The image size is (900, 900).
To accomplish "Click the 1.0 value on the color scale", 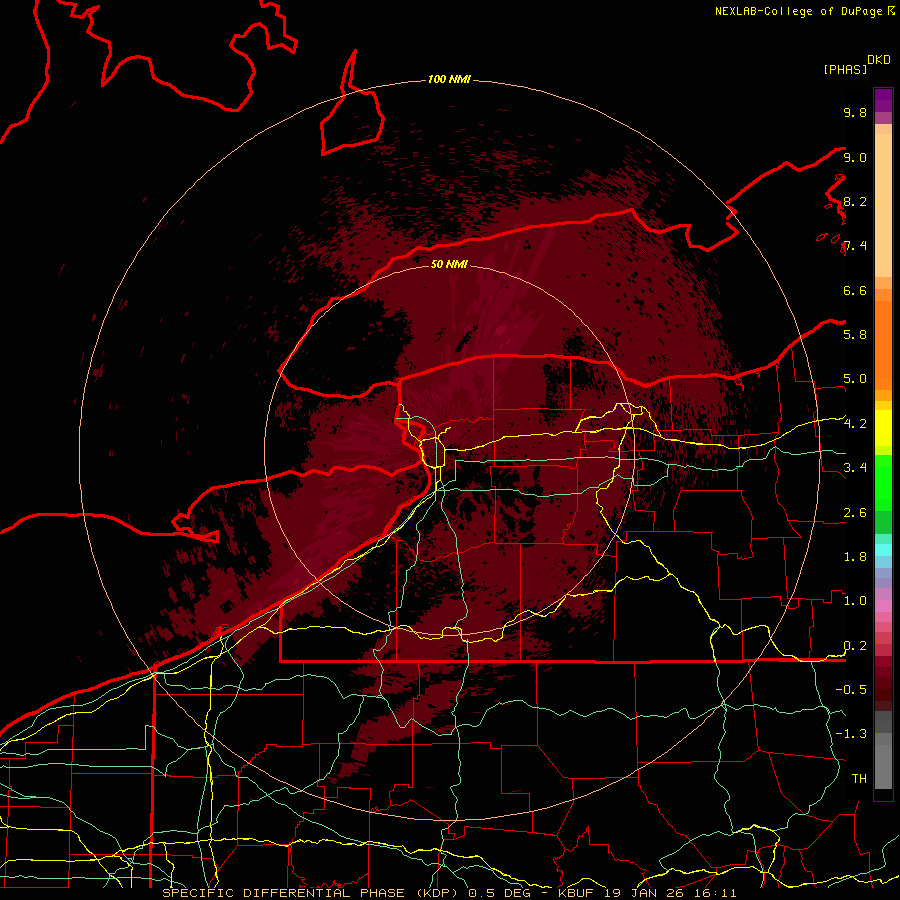I will 855,600.
